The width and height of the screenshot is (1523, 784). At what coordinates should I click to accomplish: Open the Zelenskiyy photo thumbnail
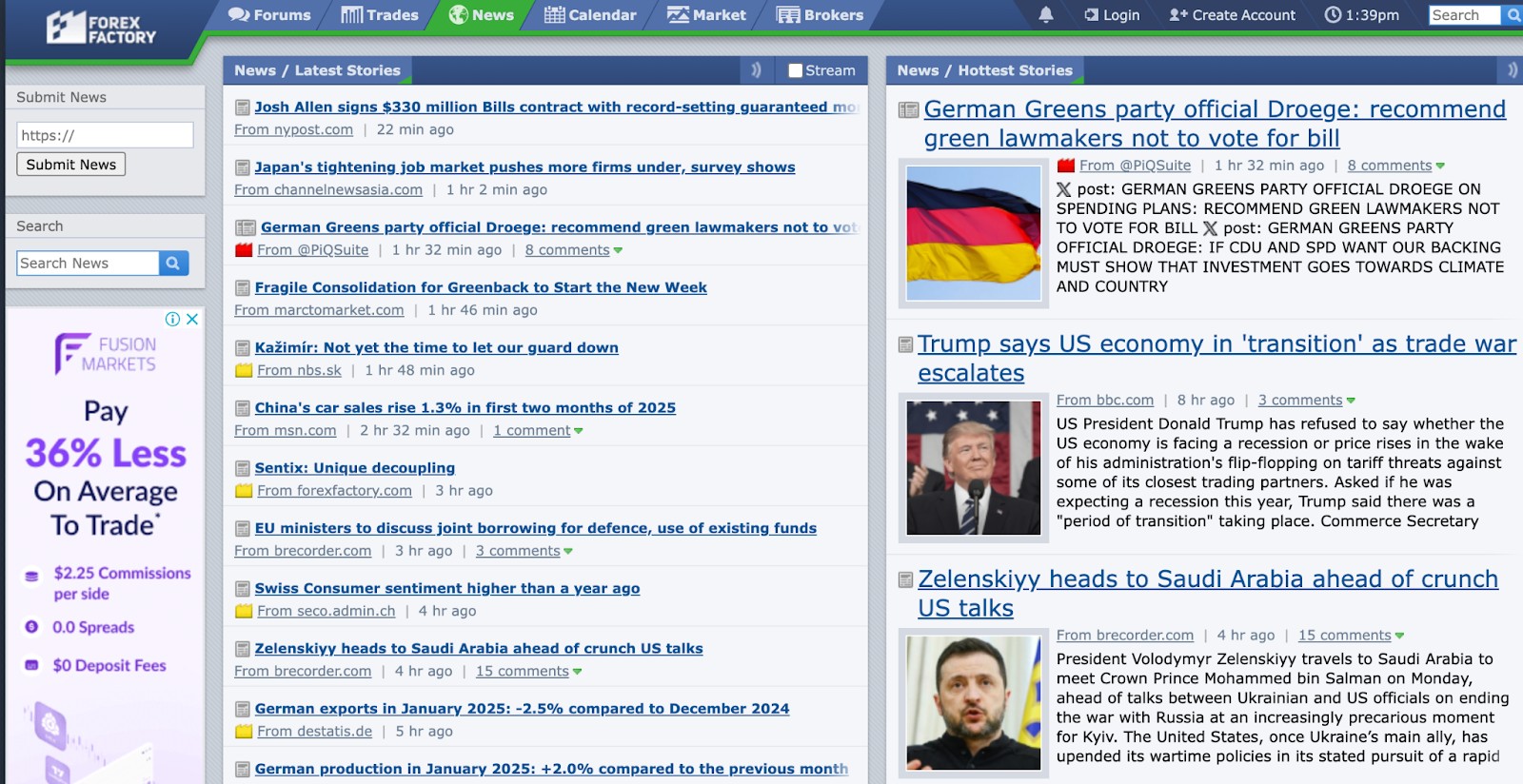click(974, 703)
